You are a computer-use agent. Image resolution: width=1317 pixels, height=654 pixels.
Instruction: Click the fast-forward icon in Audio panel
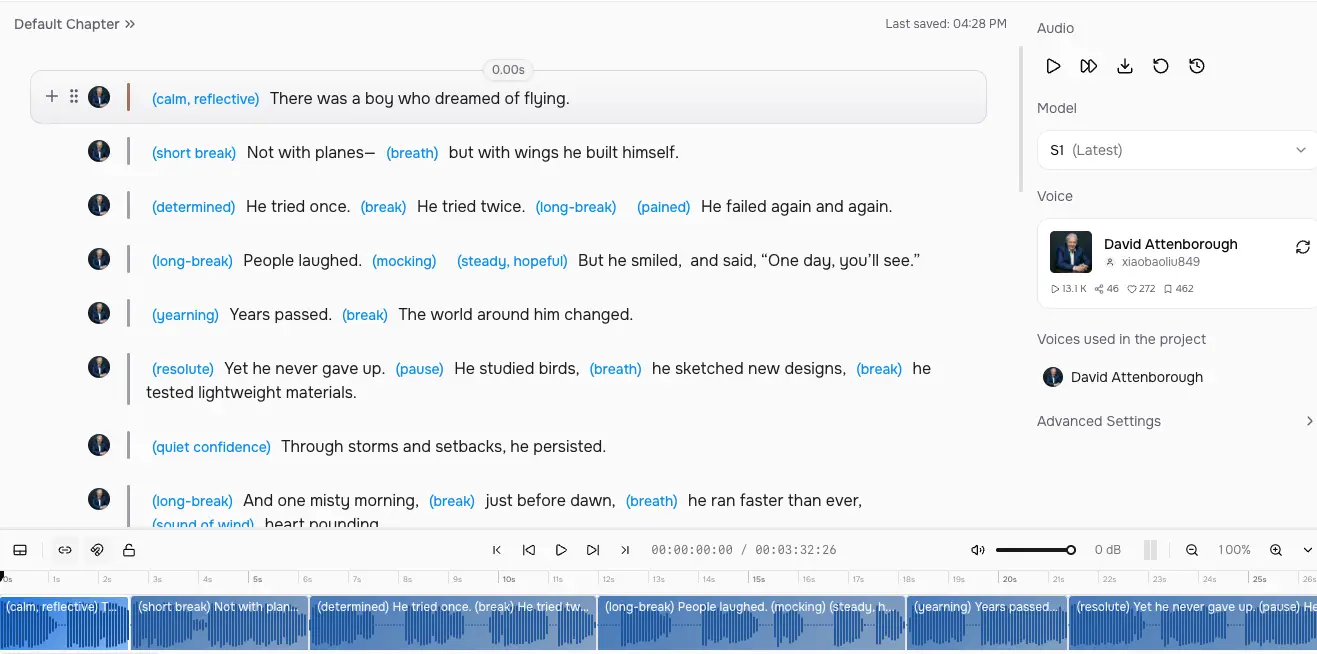(x=1089, y=66)
